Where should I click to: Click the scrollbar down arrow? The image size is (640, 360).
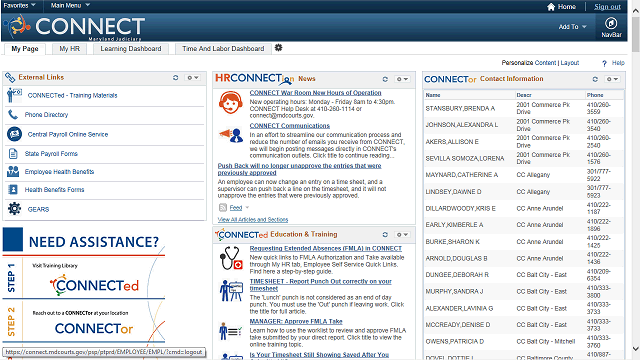[636, 349]
